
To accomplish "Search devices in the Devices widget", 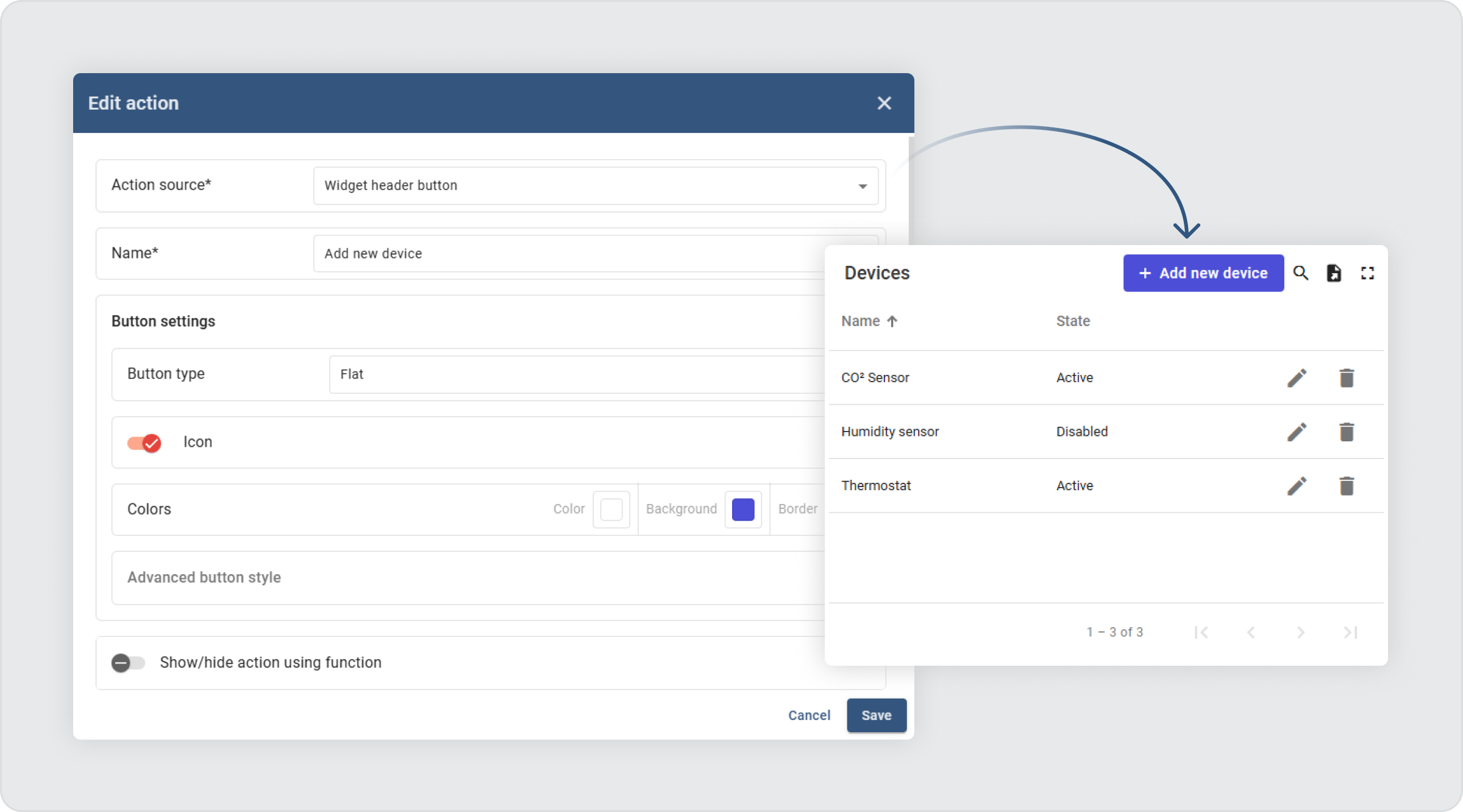I will tap(1301, 273).
